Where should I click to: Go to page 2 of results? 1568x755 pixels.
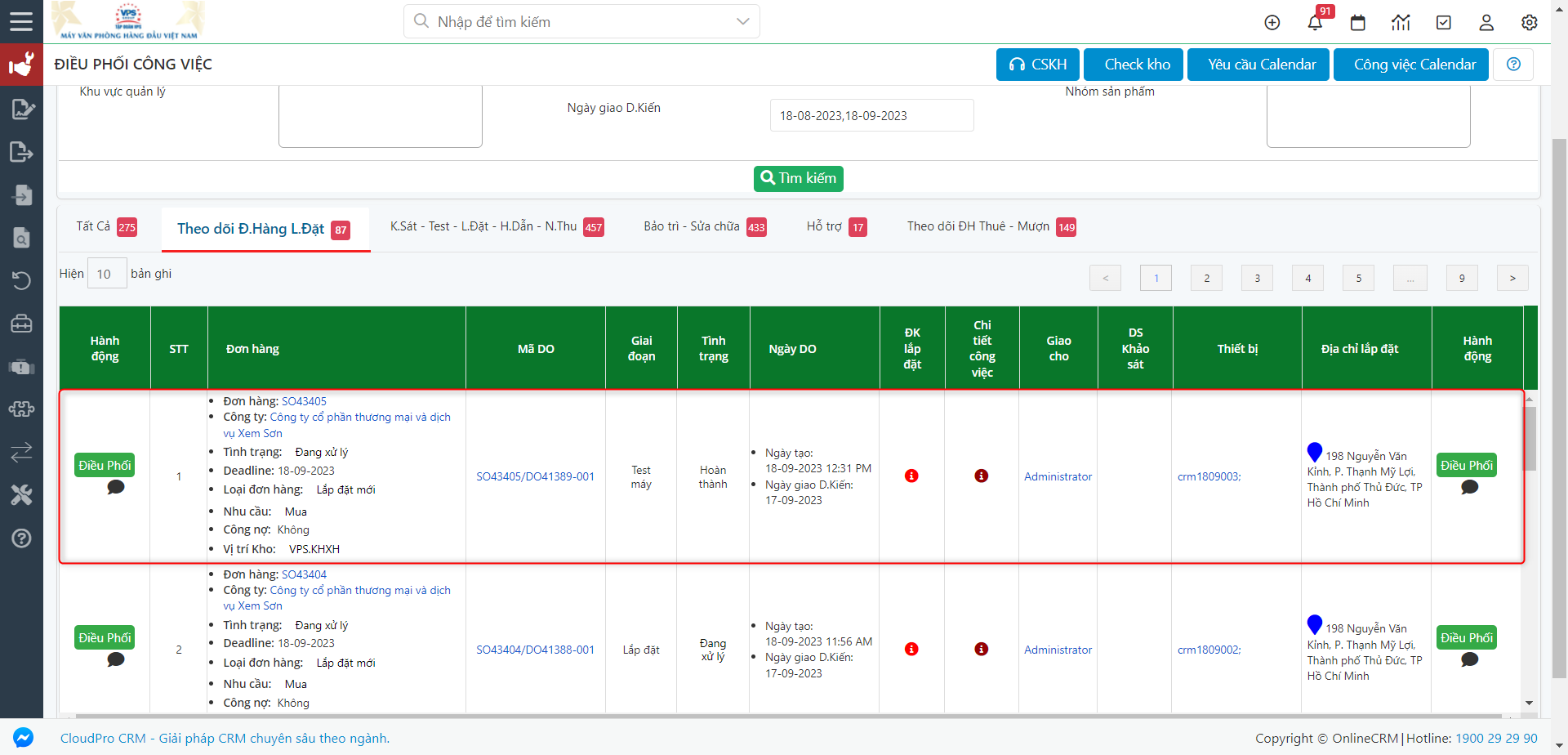1206,278
